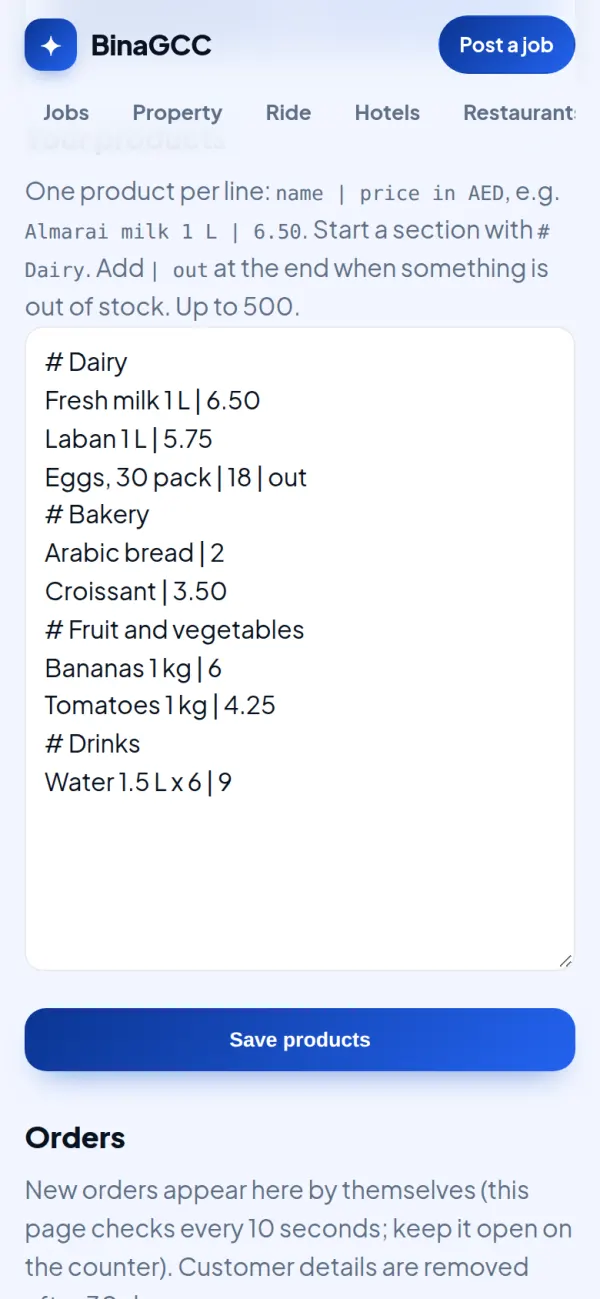
Task: Click the textarea resize handle corner
Action: [565, 961]
